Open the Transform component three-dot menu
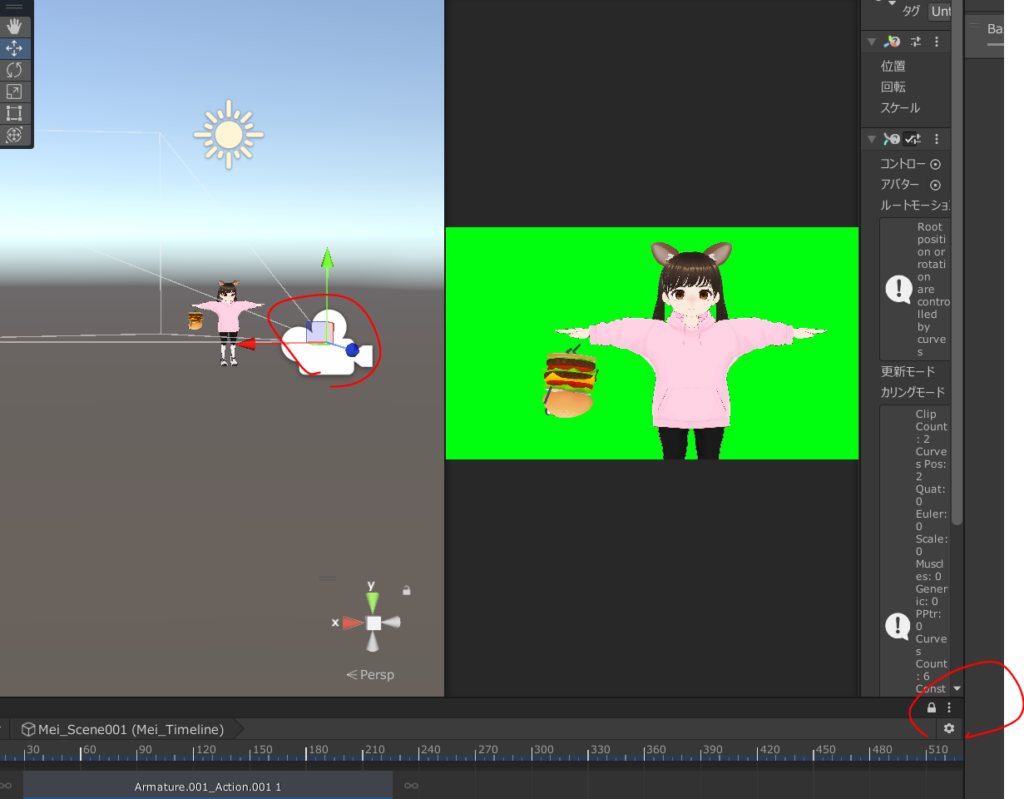The width and height of the screenshot is (1024, 799). tap(936, 42)
